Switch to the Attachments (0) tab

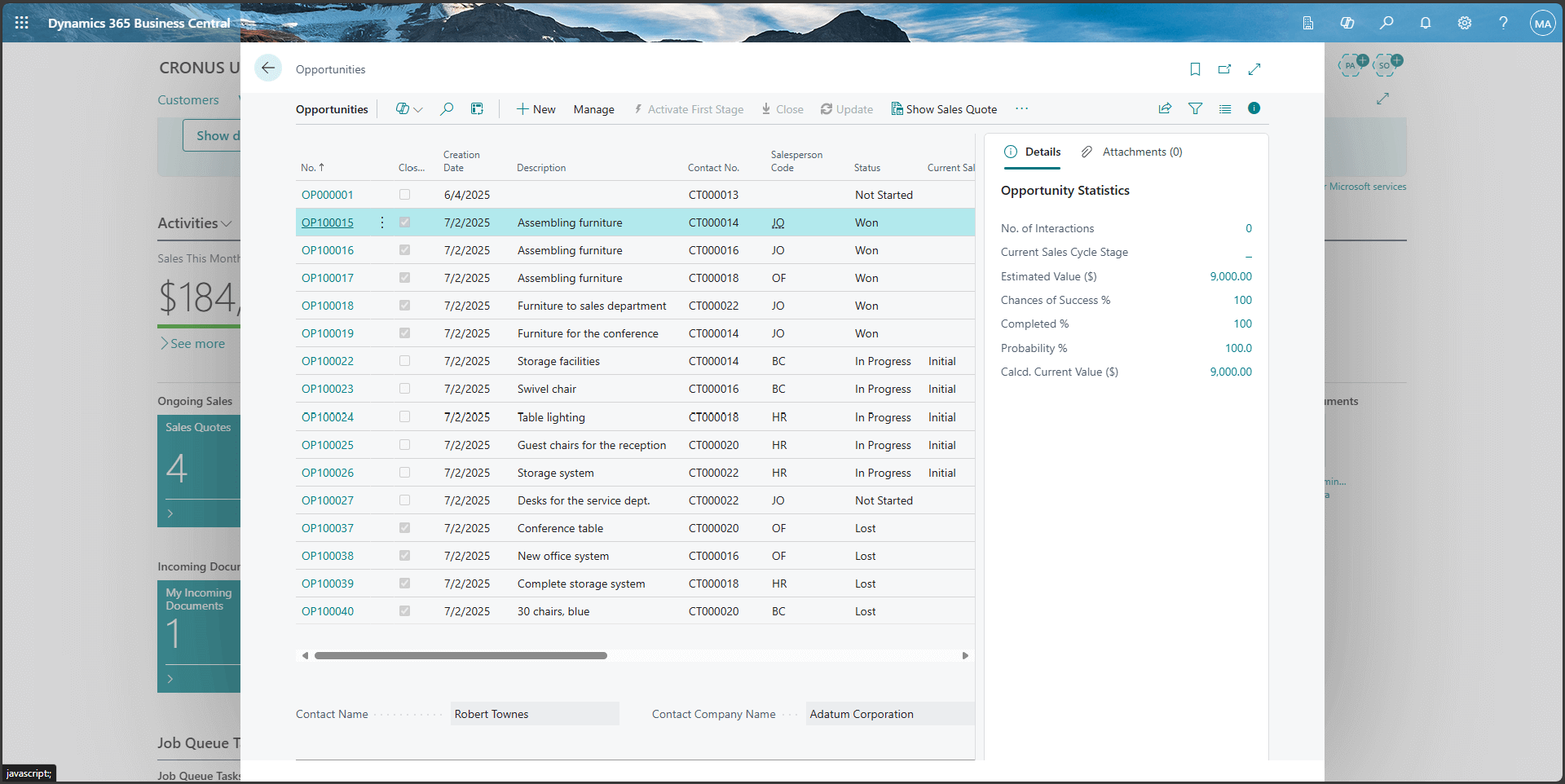[1141, 152]
